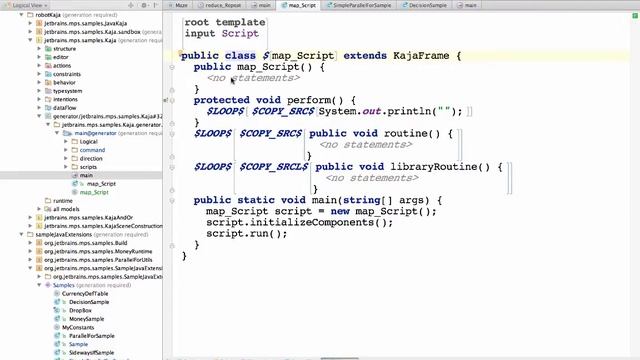640x360 pixels.
Task: Click the scroll-from-source crosshair icon
Action: (131, 5)
